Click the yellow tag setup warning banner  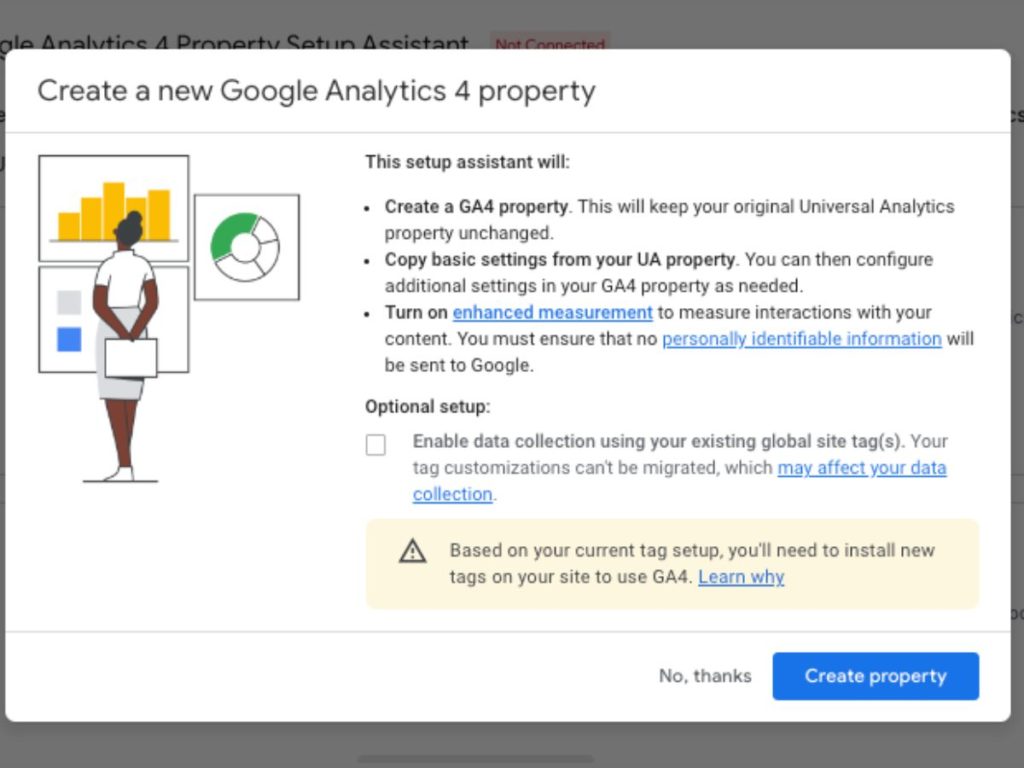click(672, 564)
